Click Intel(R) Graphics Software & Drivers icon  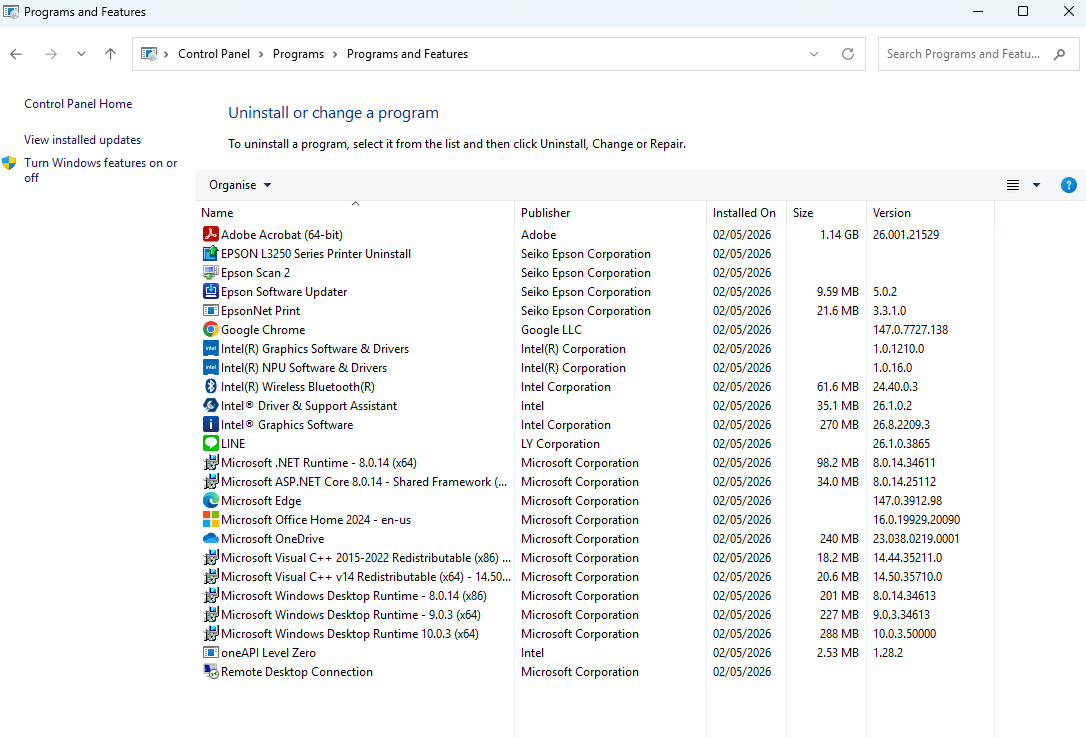[211, 349]
